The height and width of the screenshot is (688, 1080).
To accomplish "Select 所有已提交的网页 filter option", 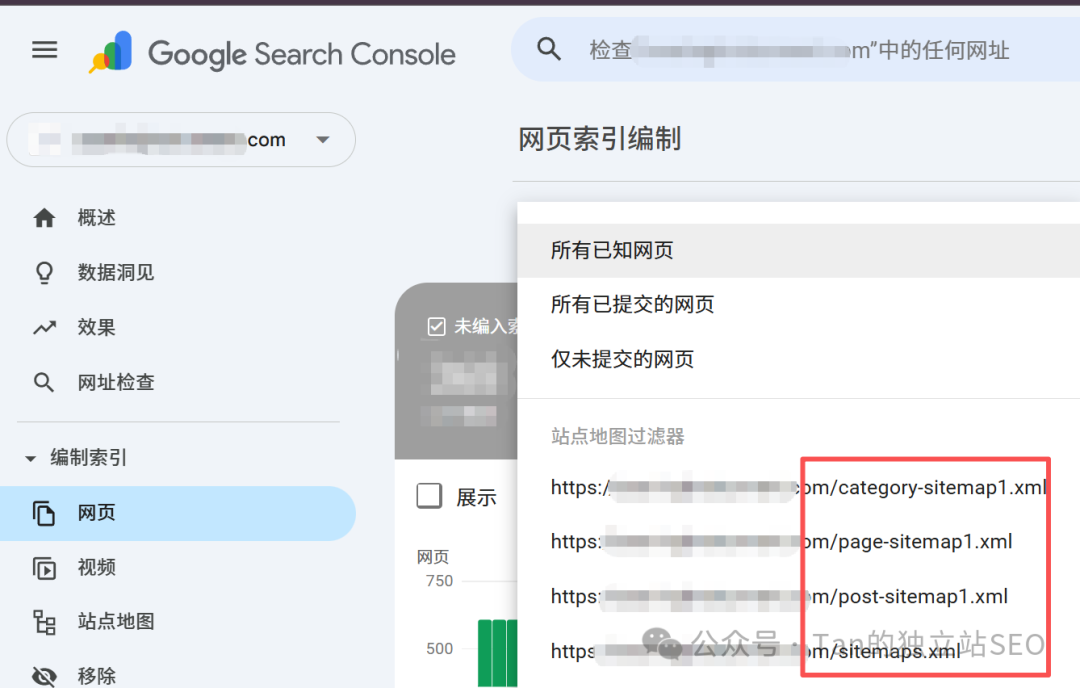I will pyautogui.click(x=632, y=305).
